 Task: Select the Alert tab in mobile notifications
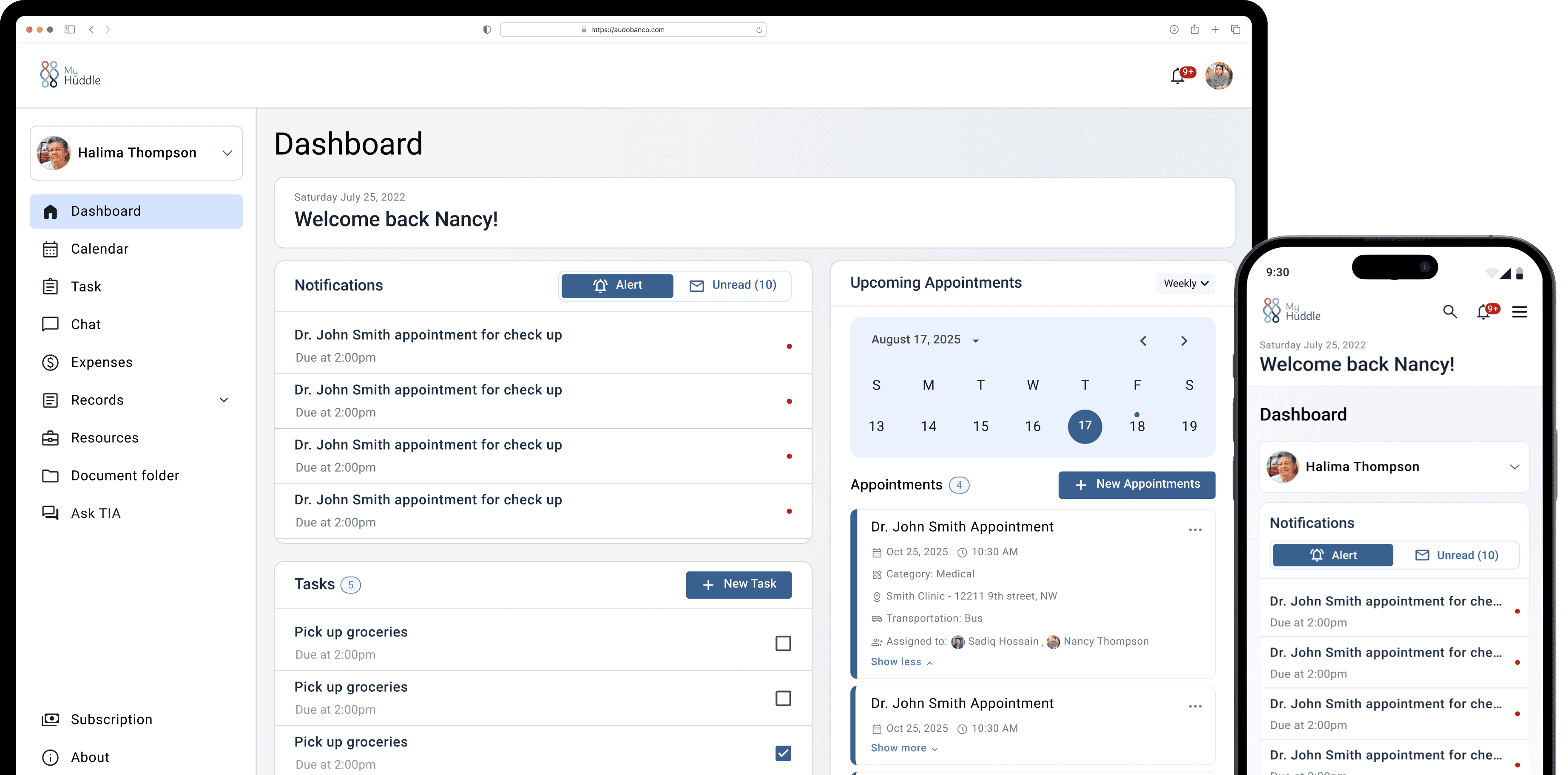1332,555
